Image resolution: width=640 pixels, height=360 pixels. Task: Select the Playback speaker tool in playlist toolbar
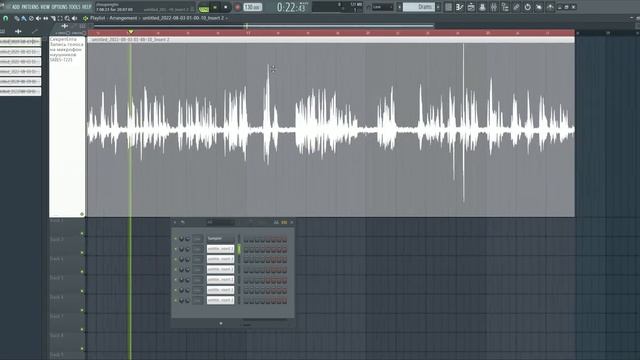pyautogui.click(x=74, y=18)
